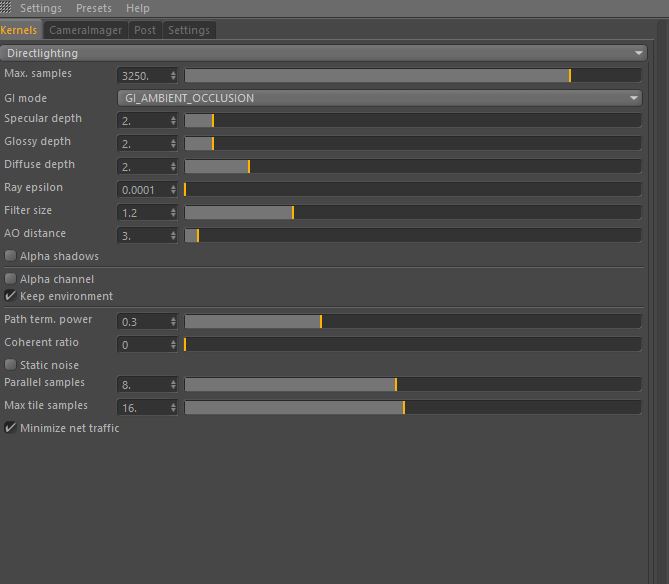Click the Max. samples stepper arrows
This screenshot has width=669, height=584.
[173, 76]
